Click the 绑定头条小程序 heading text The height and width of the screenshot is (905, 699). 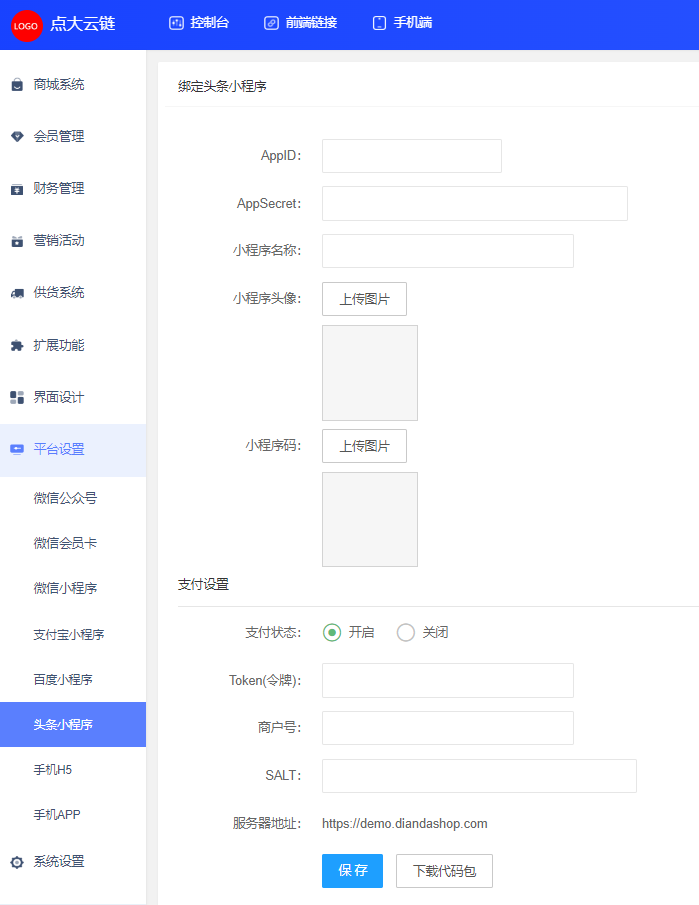coord(222,87)
